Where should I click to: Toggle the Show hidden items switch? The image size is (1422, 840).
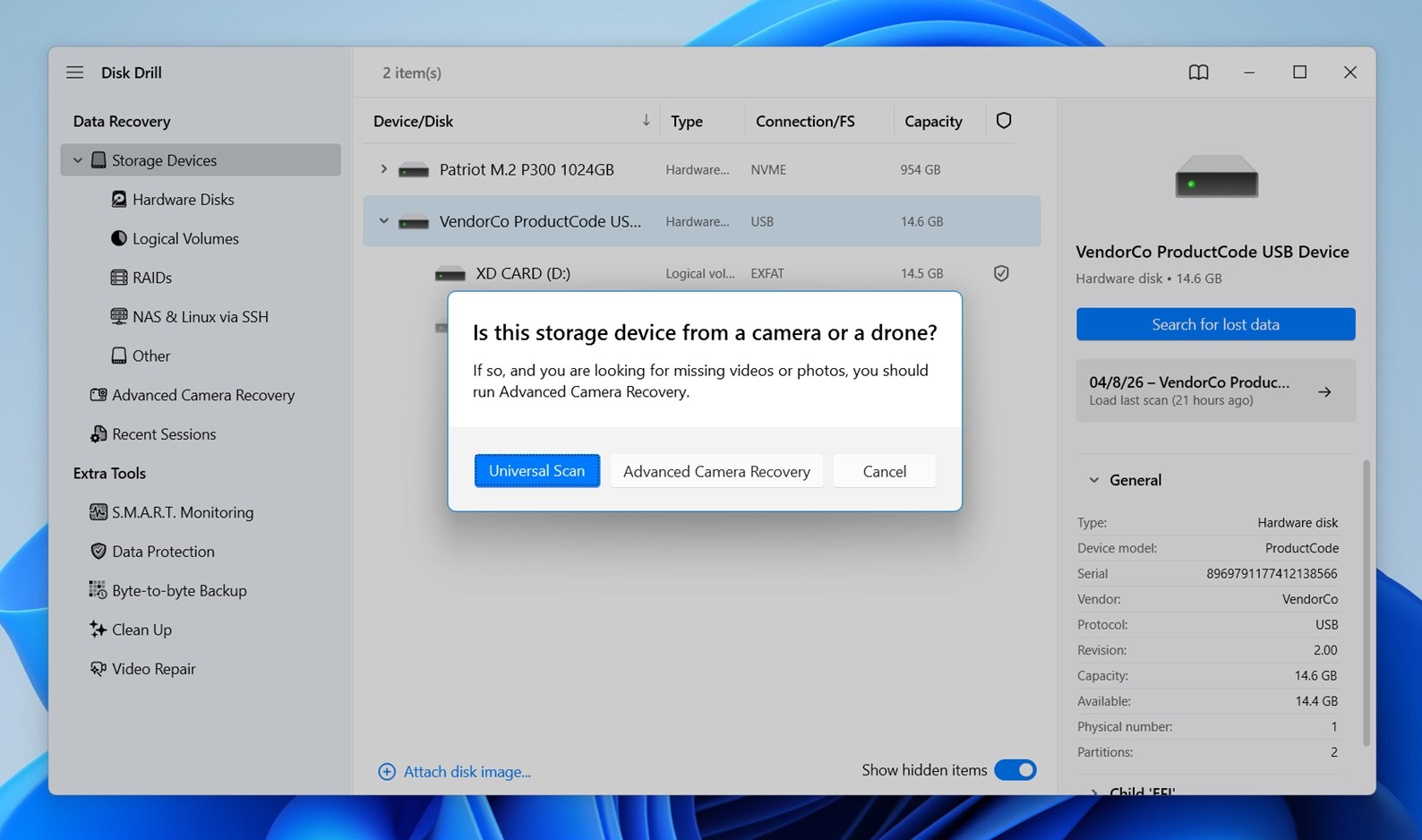pos(1015,770)
